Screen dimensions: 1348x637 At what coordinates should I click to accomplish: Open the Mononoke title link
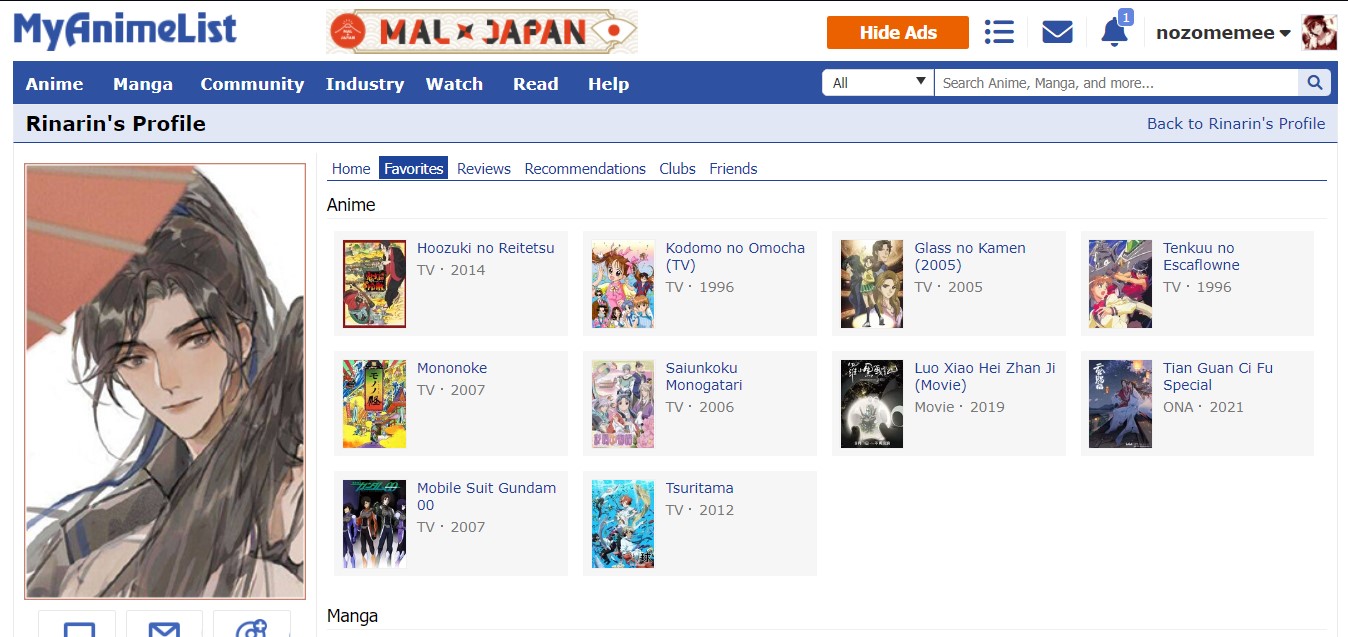coord(452,368)
